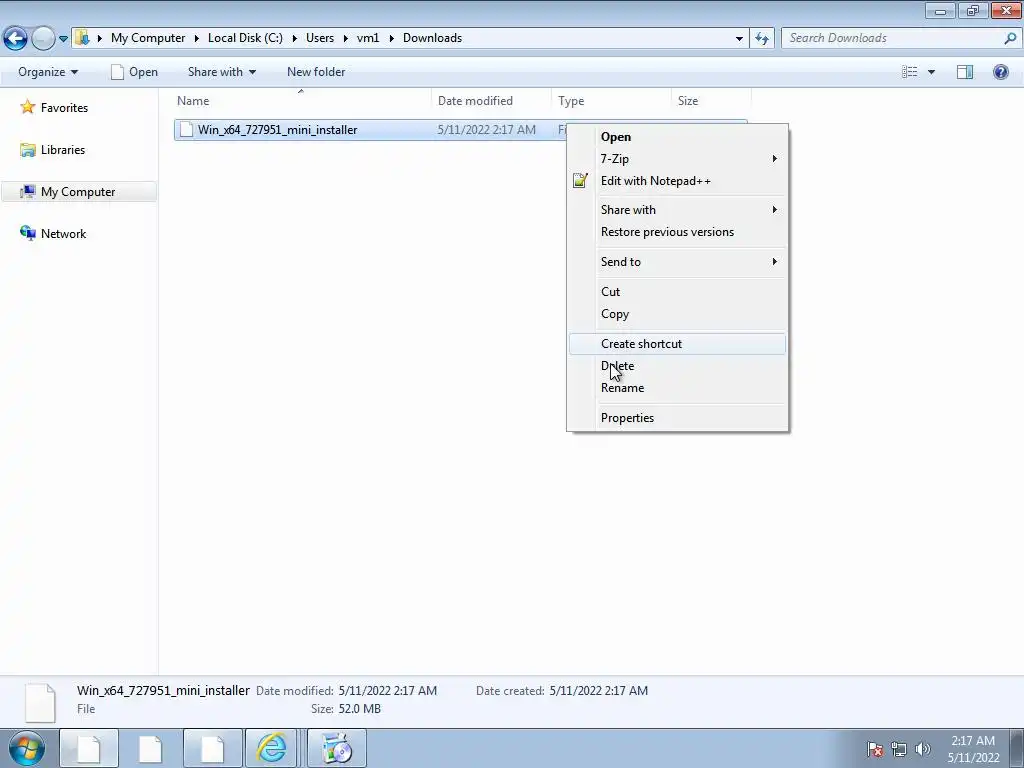Open the view options dropdown arrow

point(931,72)
